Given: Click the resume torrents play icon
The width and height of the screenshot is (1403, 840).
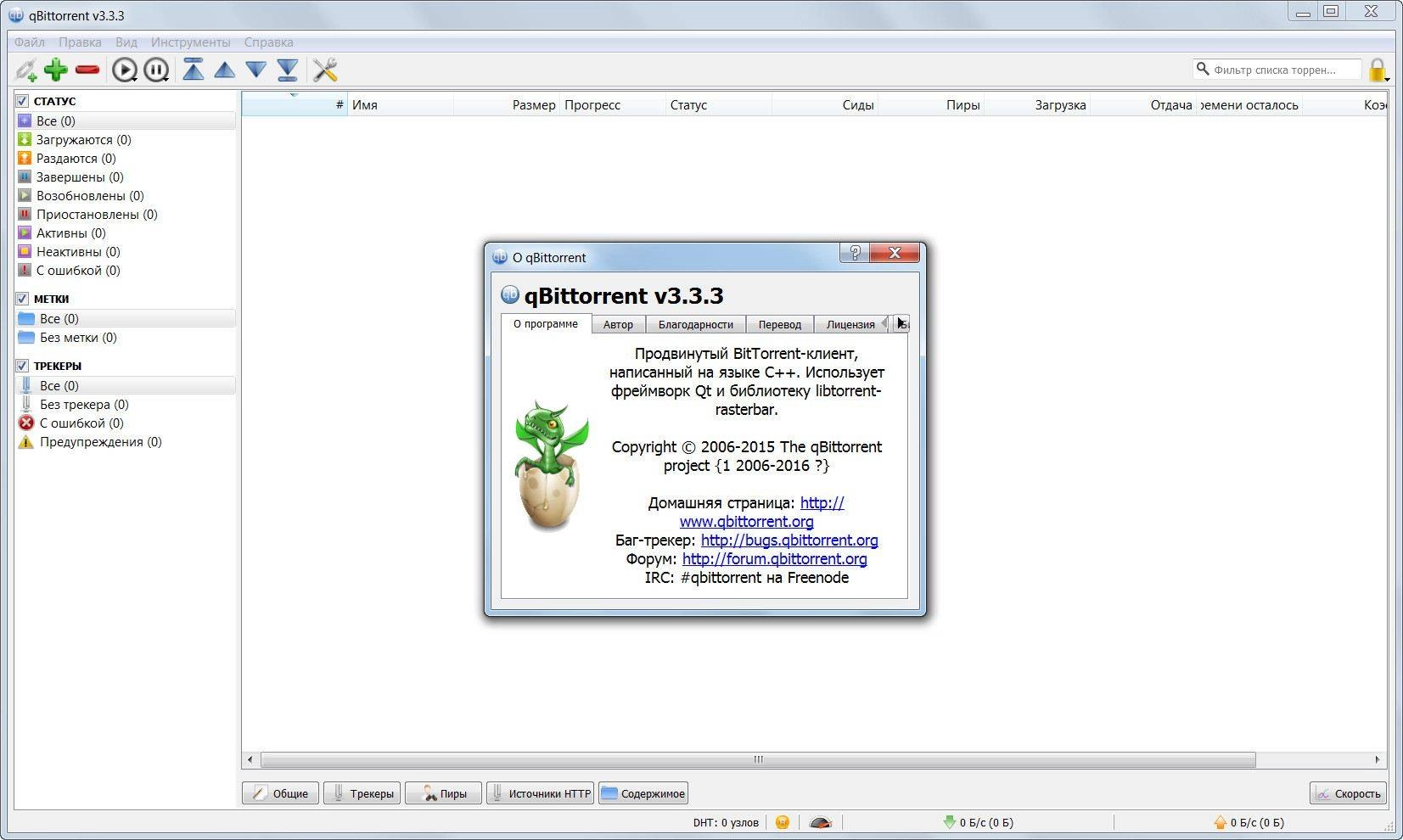Looking at the screenshot, I should 125,70.
